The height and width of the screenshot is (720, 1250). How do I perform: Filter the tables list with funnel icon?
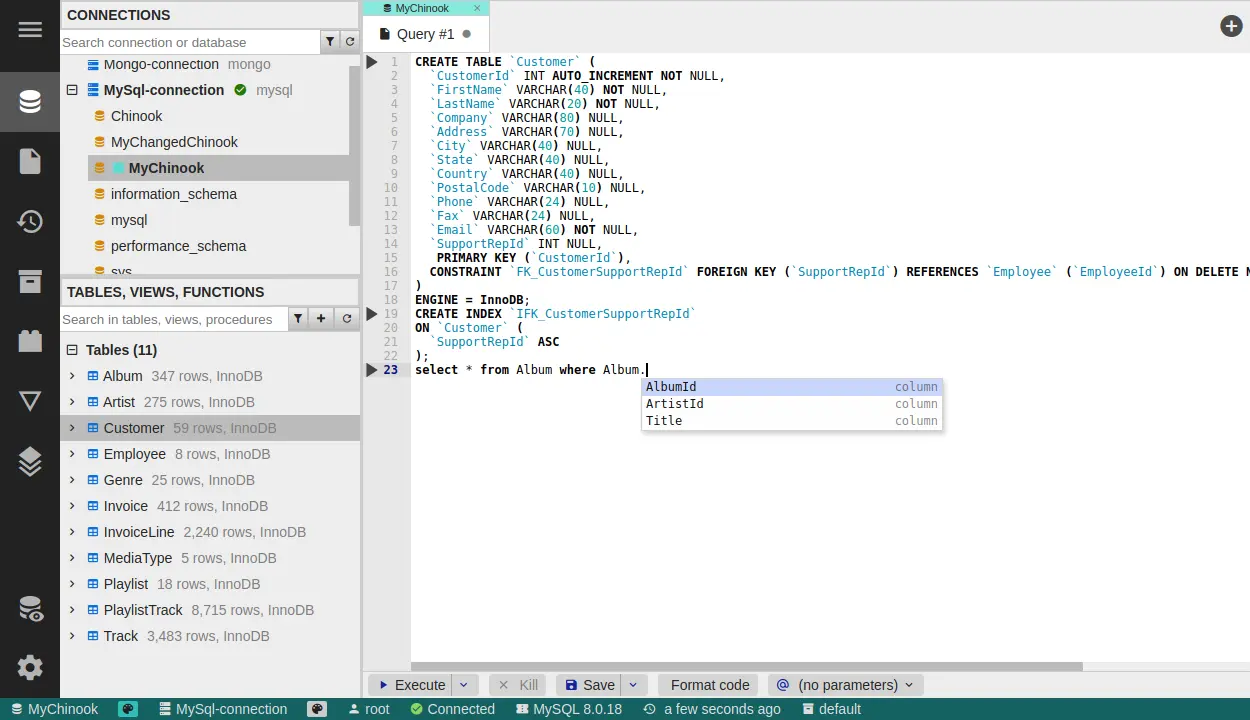pyautogui.click(x=297, y=319)
